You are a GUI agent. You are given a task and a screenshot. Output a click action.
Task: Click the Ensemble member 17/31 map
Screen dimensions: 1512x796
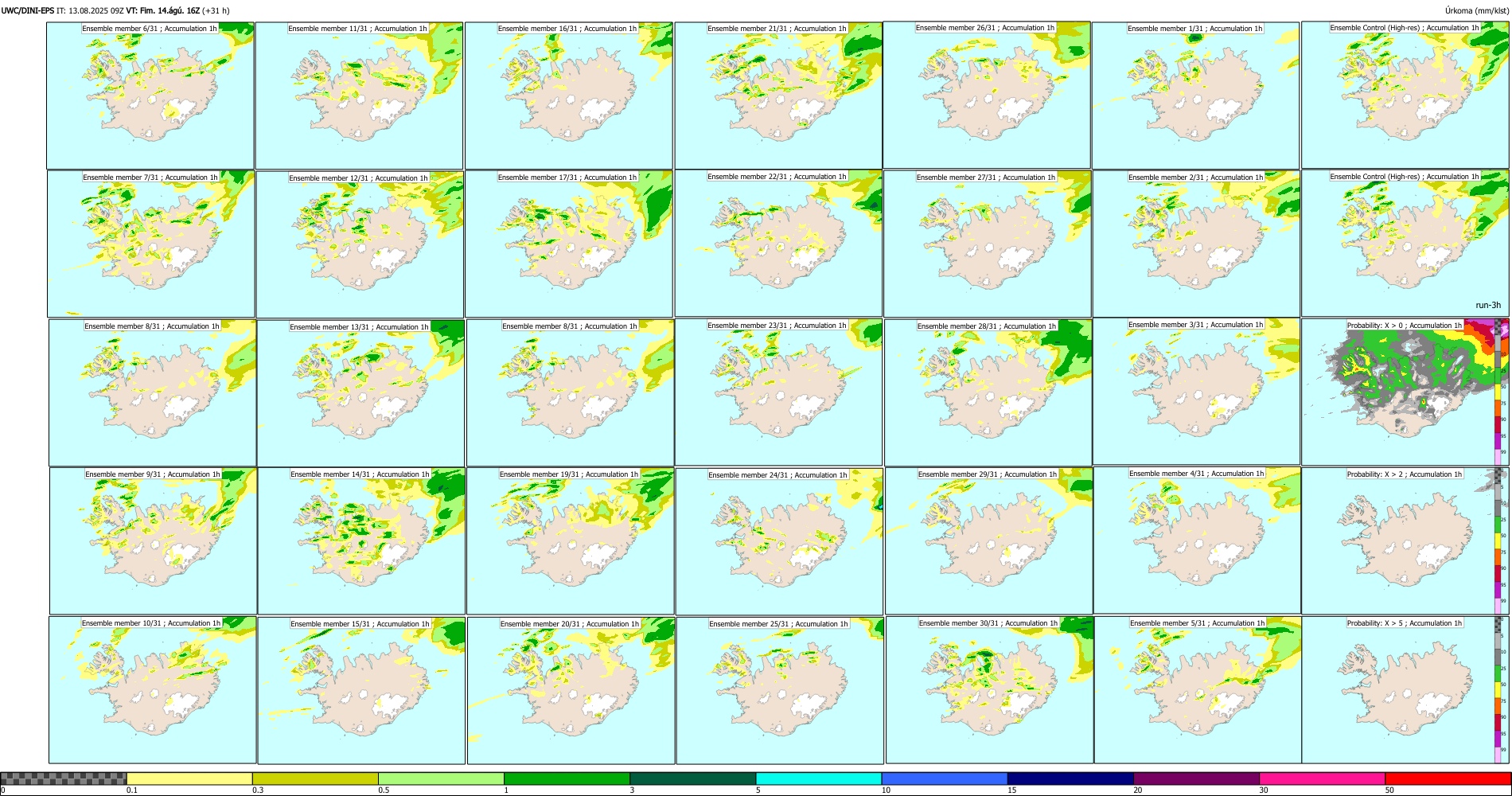click(568, 244)
